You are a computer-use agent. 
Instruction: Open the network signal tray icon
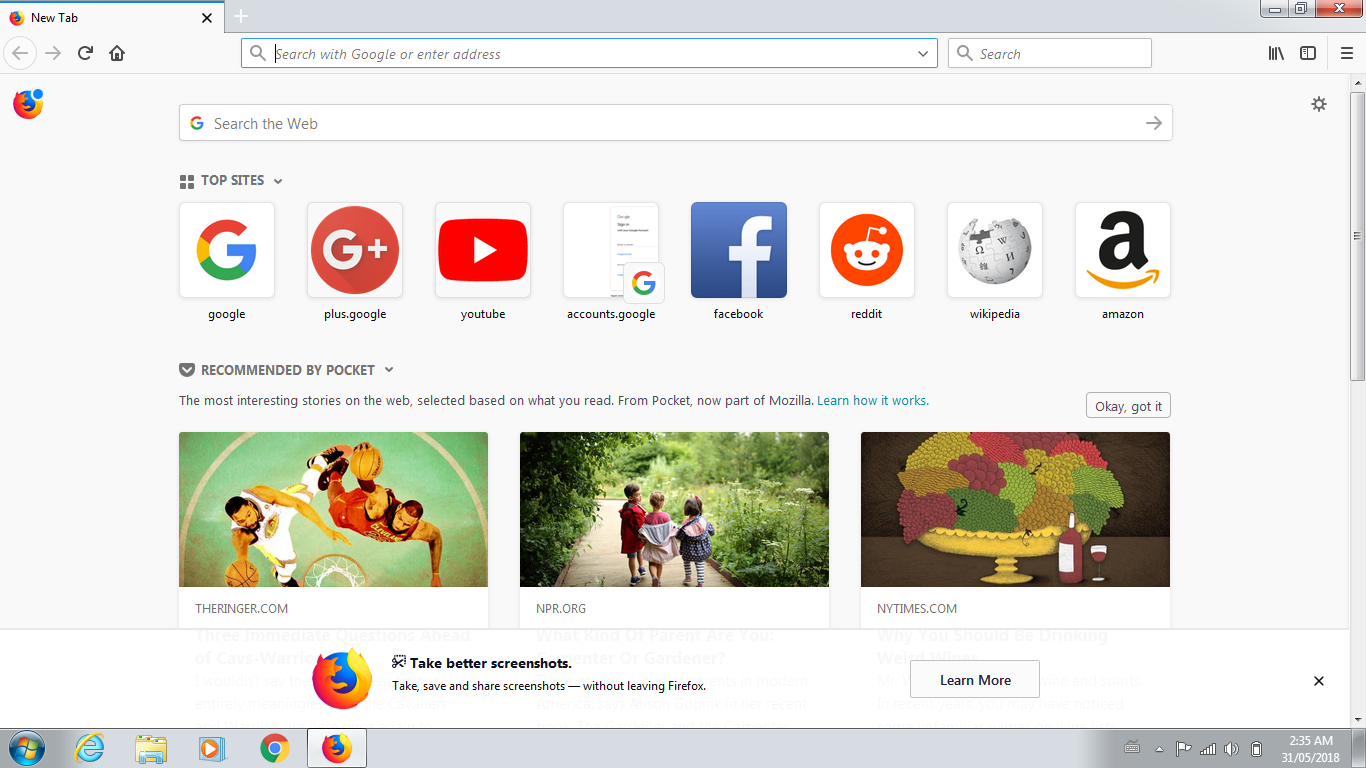[1207, 749]
